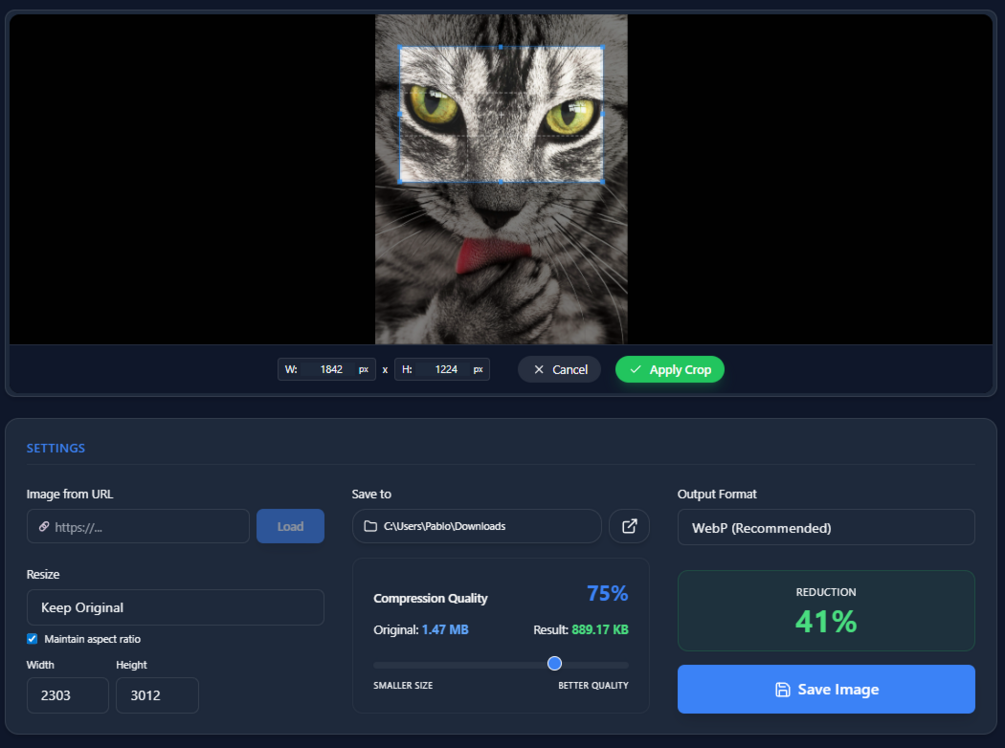Open the save folder with external-link icon
Screen dimensions: 1005x748
[x=629, y=526]
